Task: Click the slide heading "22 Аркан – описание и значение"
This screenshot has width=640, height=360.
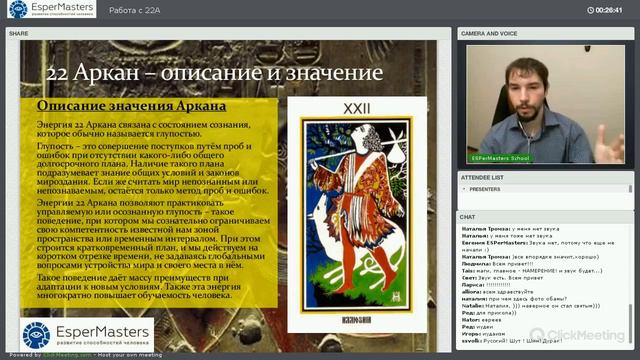Action: [x=215, y=73]
